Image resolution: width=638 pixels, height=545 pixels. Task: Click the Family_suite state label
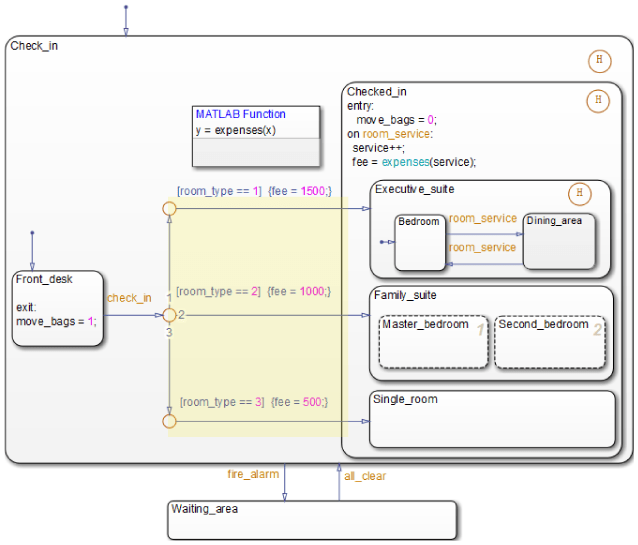coord(405,295)
